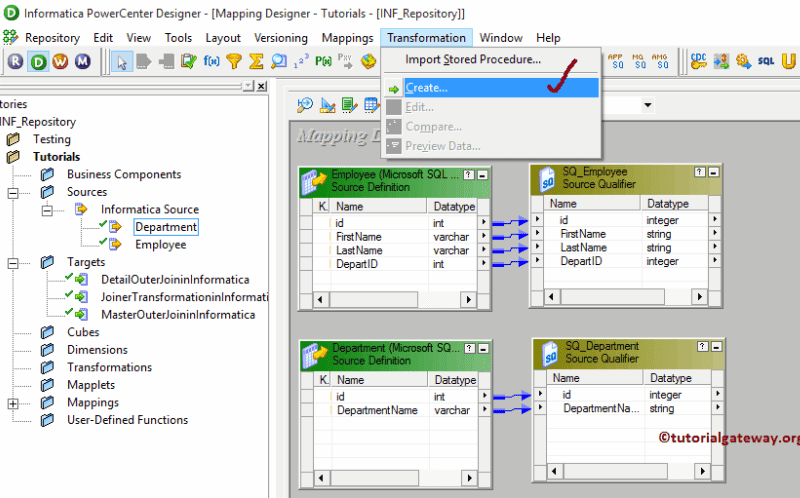
Task: Click the help ? button on SQ_Employee
Action: pos(700,172)
